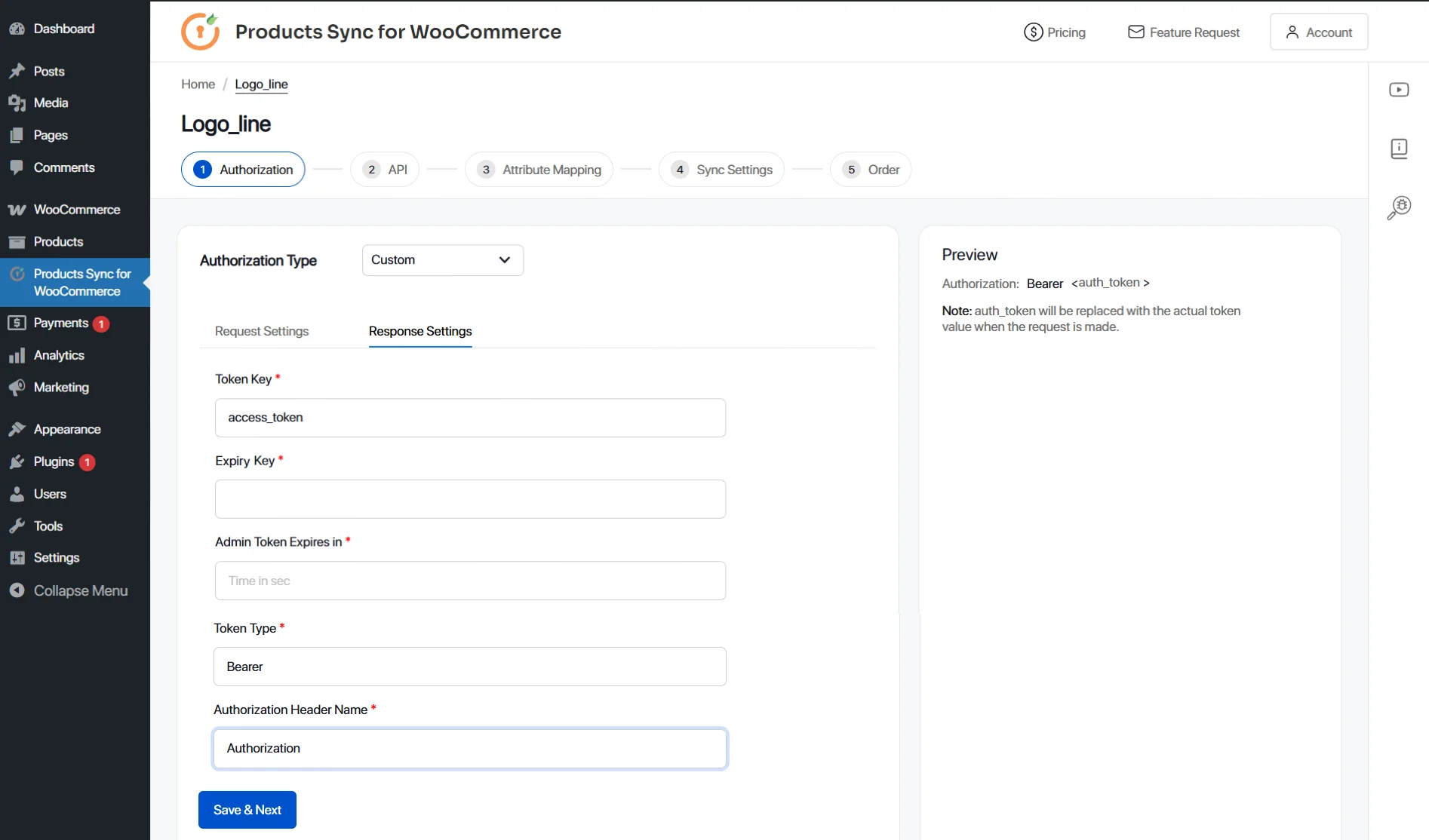Switch to the Request Settings tab

click(x=262, y=330)
